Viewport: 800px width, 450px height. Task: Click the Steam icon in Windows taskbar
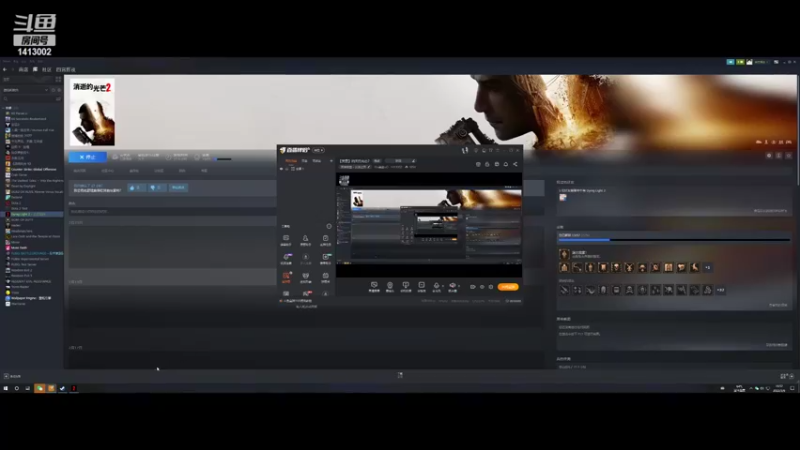click(62, 388)
